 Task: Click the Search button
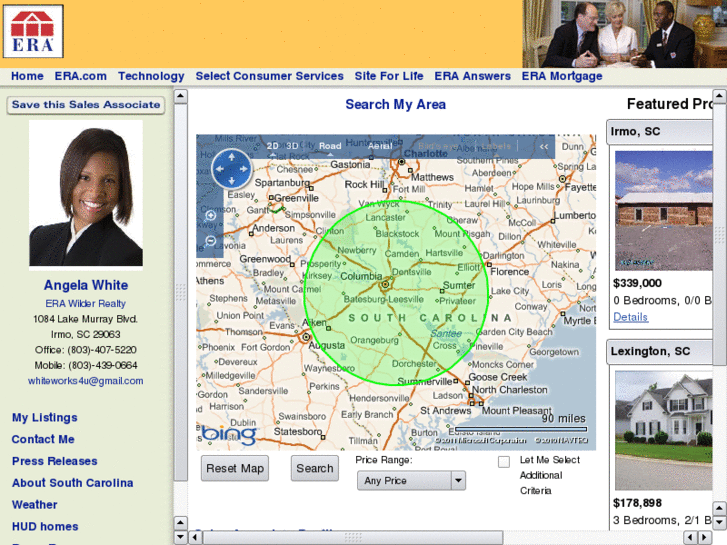click(x=315, y=468)
